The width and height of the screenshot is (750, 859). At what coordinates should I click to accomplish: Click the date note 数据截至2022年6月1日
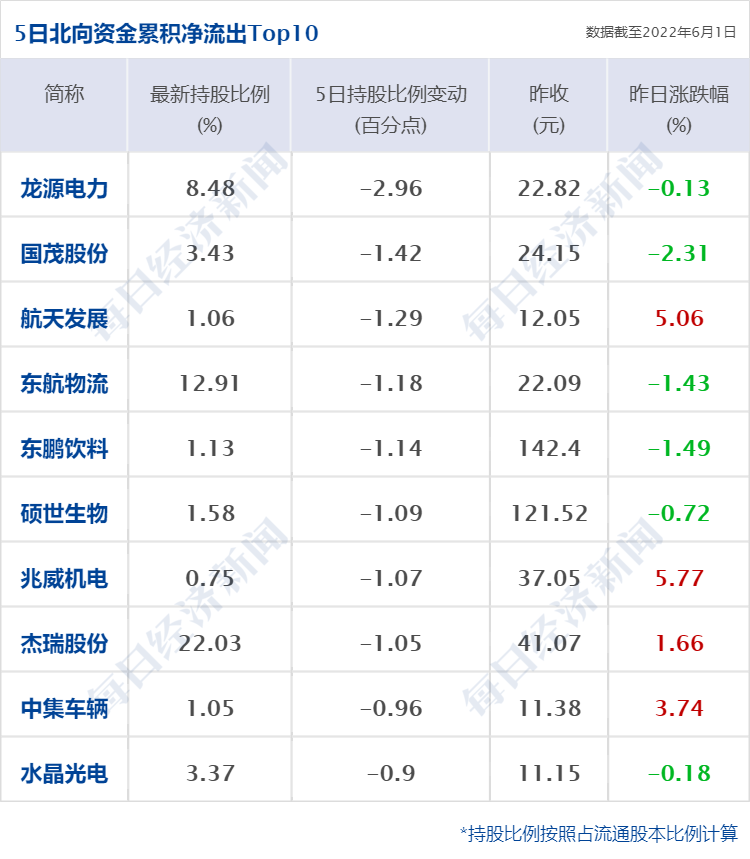[x=661, y=32]
